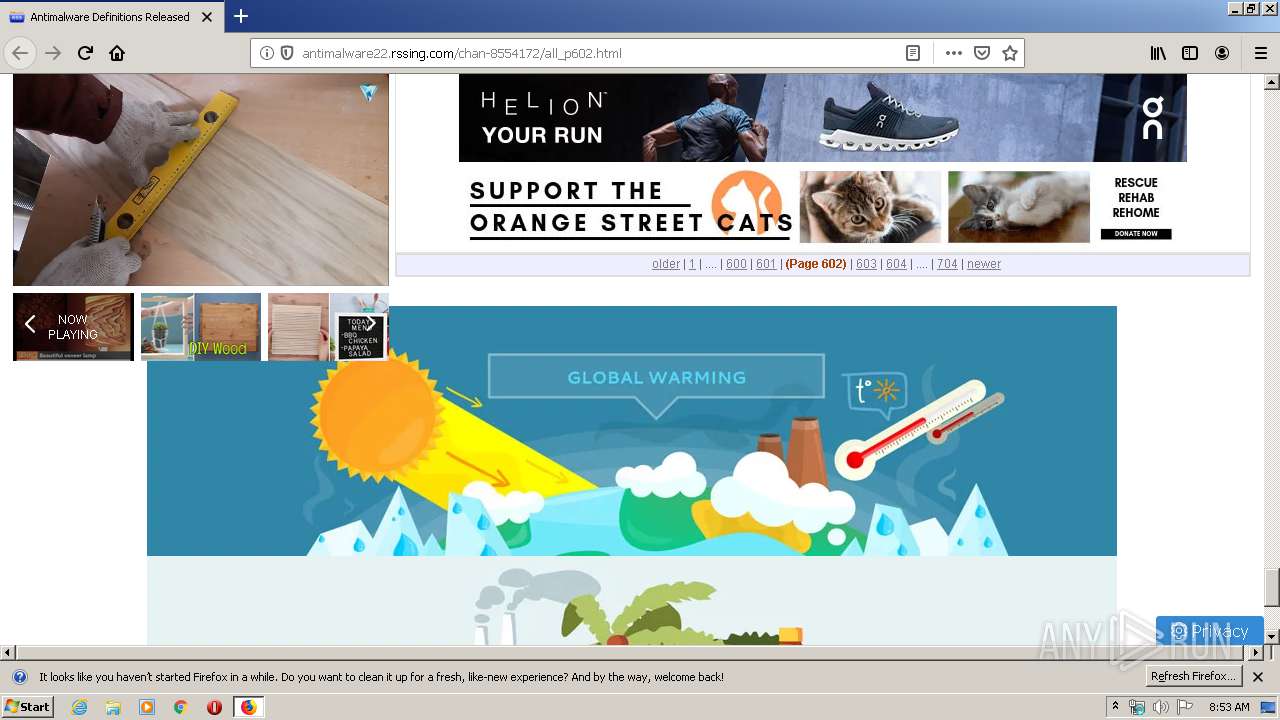Go to page 603 link

[x=866, y=264]
